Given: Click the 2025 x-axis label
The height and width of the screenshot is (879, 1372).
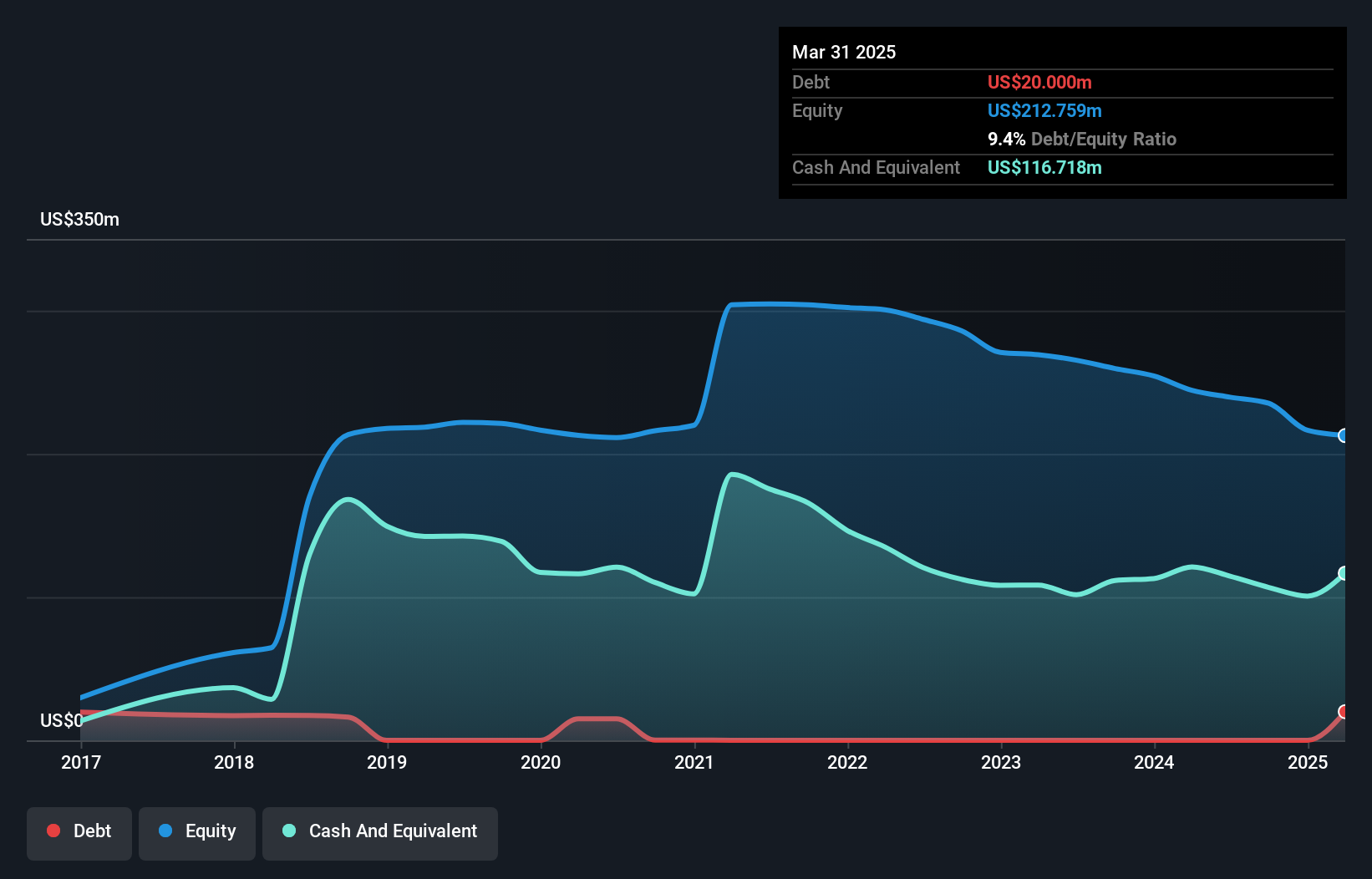Looking at the screenshot, I should point(1308,762).
